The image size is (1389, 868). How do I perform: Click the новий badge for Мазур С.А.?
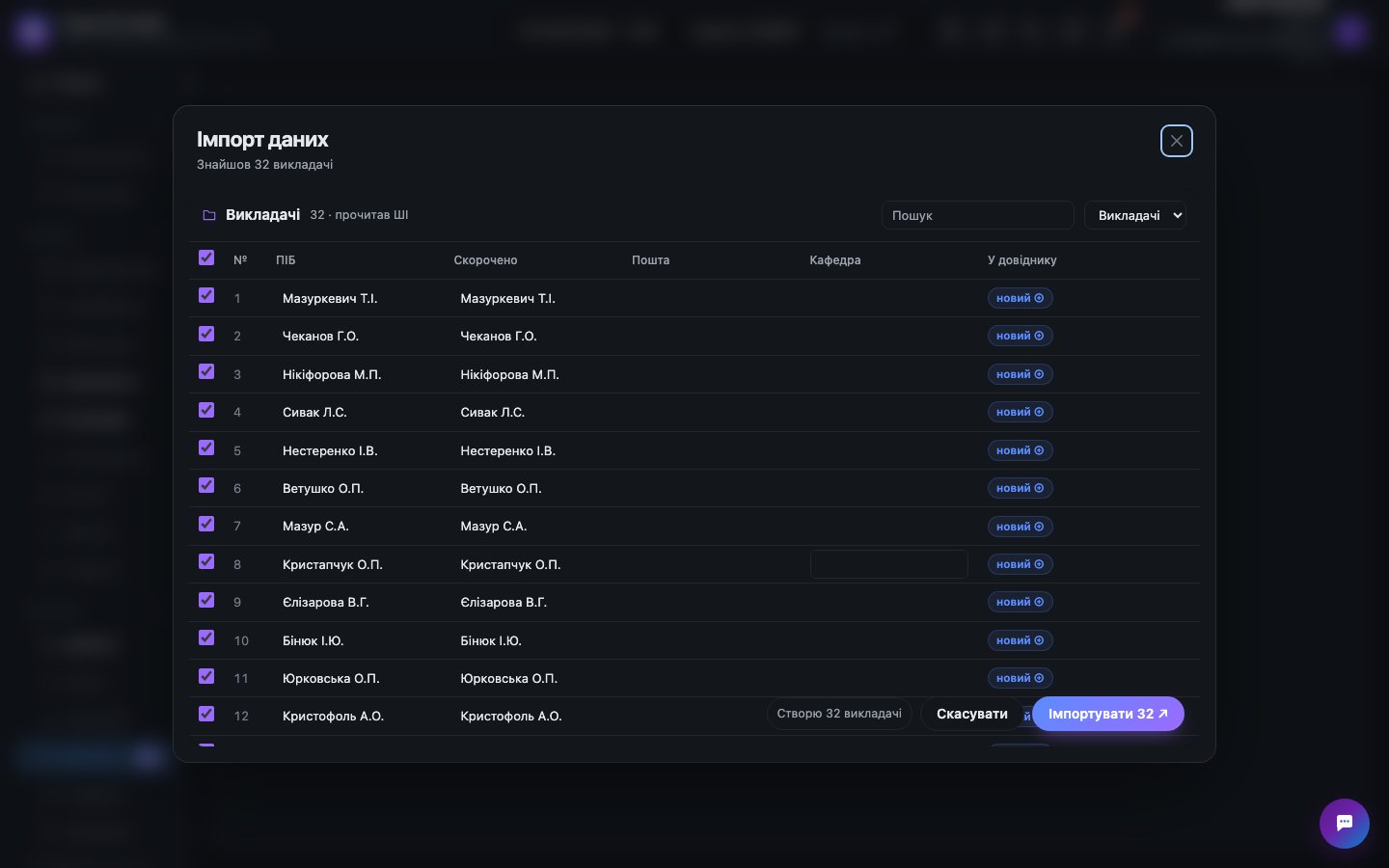[1020, 527]
